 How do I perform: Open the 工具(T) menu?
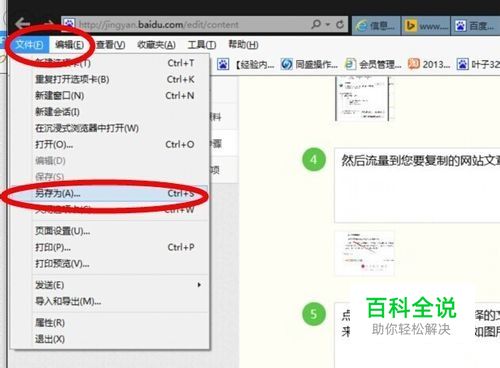[x=202, y=45]
